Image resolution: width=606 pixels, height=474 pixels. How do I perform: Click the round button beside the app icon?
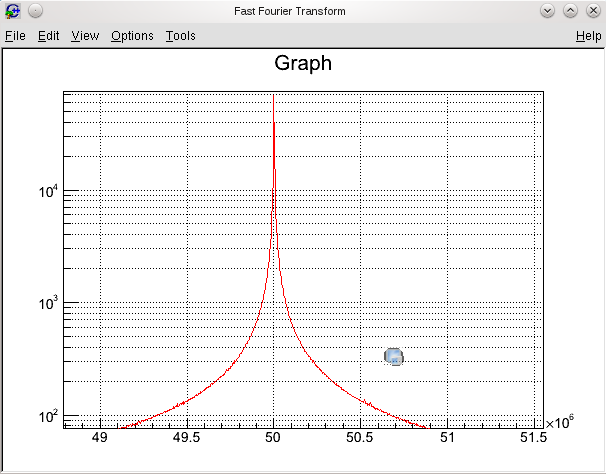pos(35,11)
